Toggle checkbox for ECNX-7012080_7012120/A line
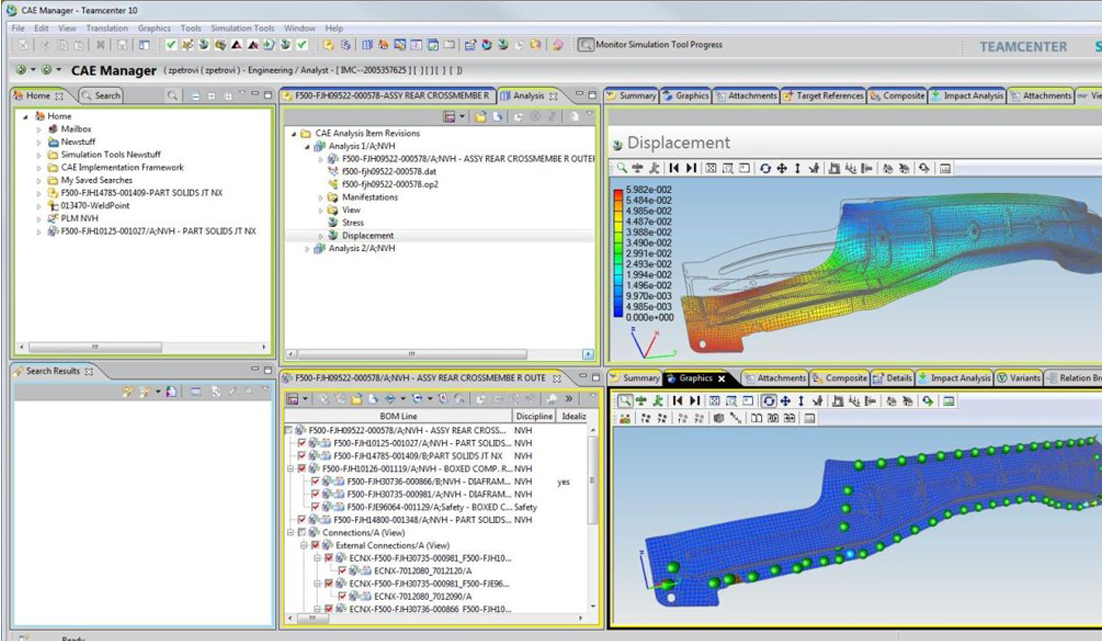Viewport: 1102px width, 641px height. pos(342,571)
